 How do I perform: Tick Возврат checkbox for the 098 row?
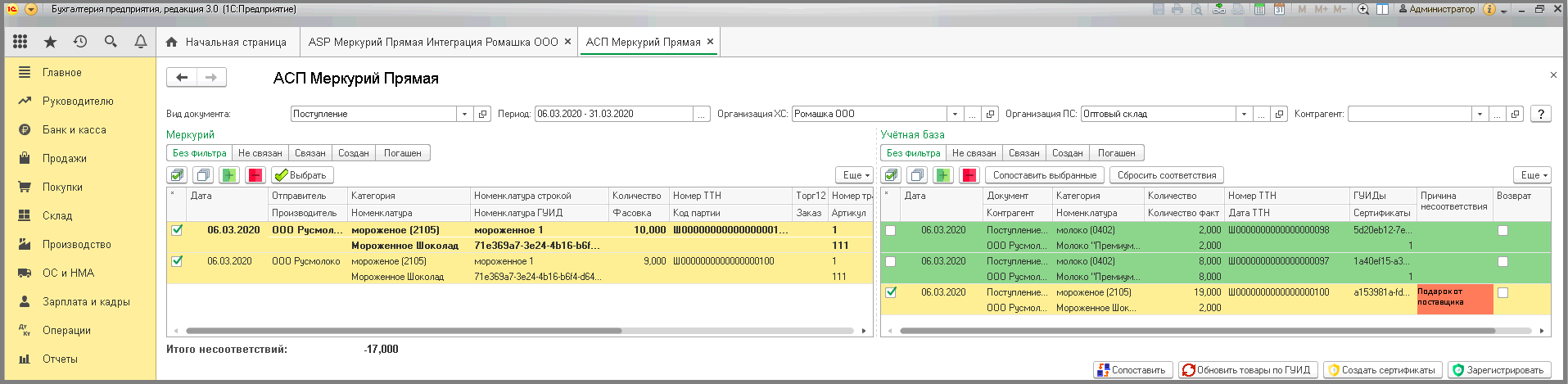click(1502, 230)
